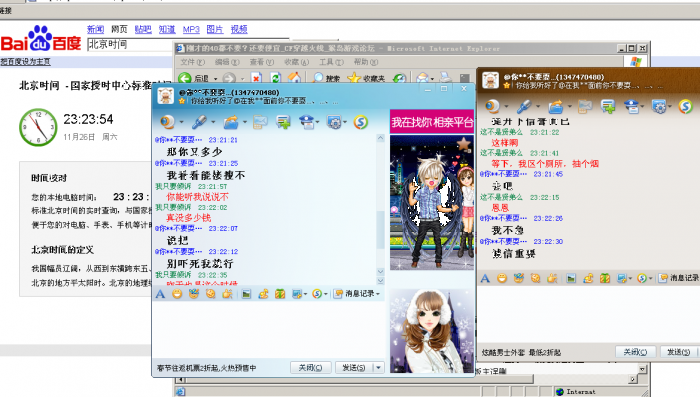Image resolution: width=700 pixels, height=397 pixels.
Task: Open the smiley emoticon picker in blue chat
Action: (177, 294)
